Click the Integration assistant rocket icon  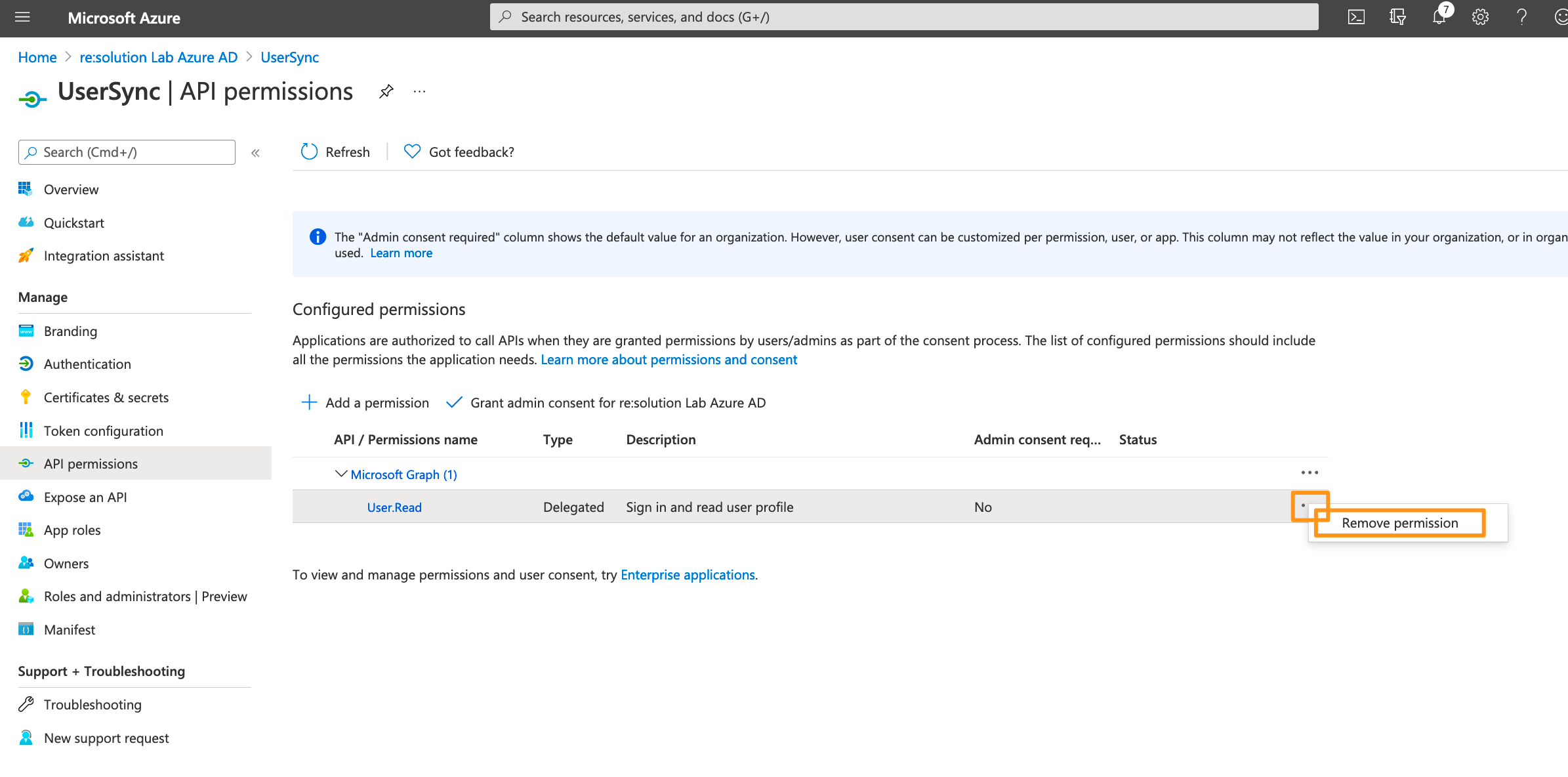(26, 255)
